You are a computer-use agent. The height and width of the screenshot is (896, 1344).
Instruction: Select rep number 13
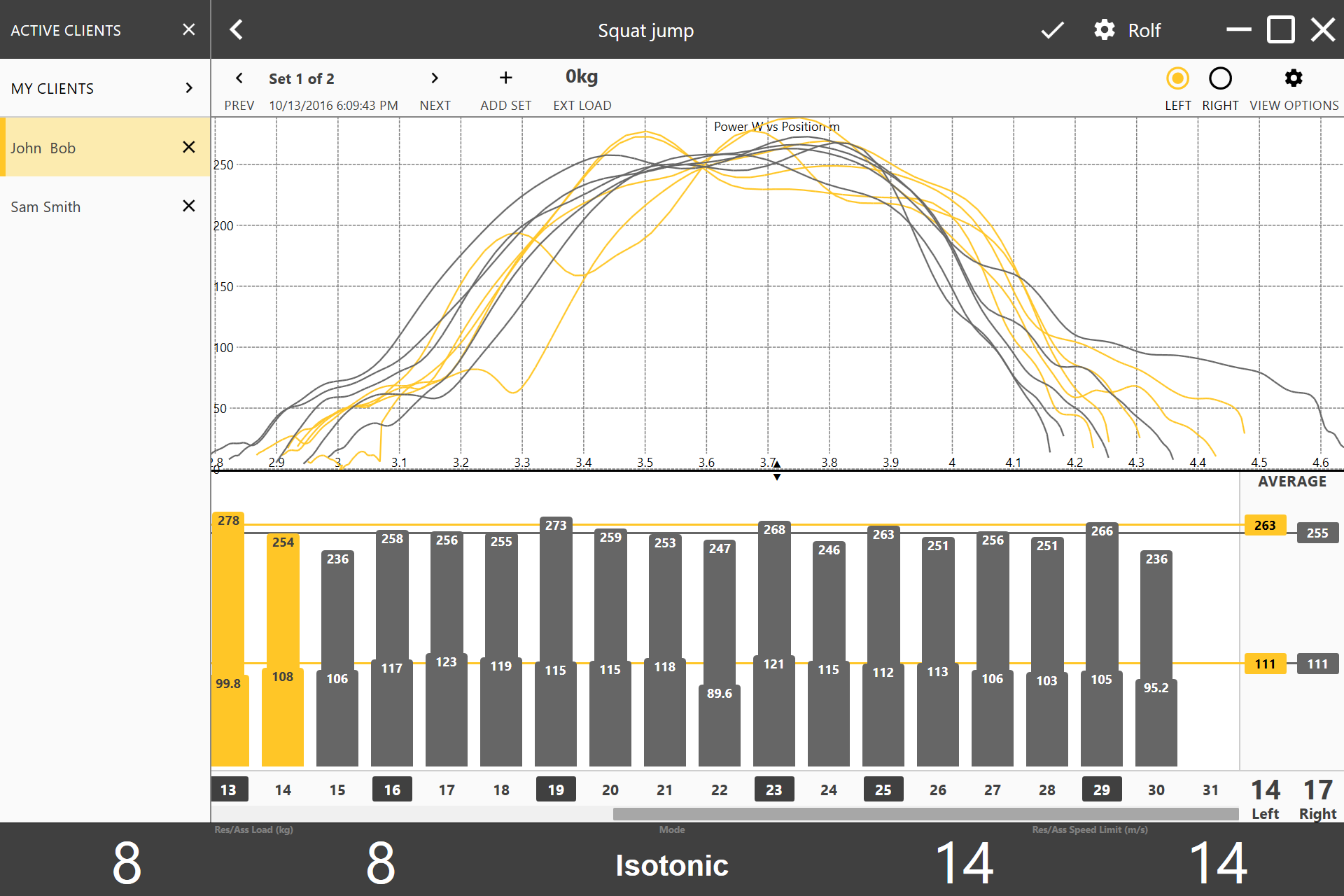click(x=228, y=790)
